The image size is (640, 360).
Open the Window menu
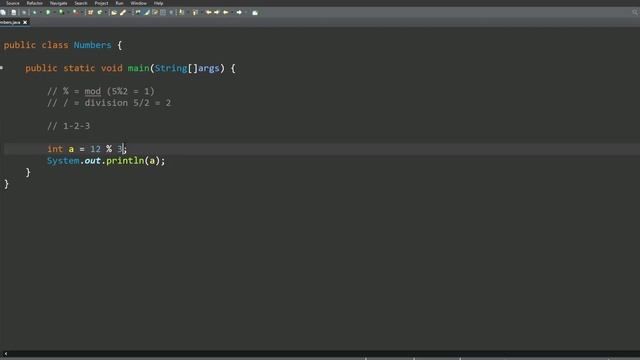click(x=138, y=3)
